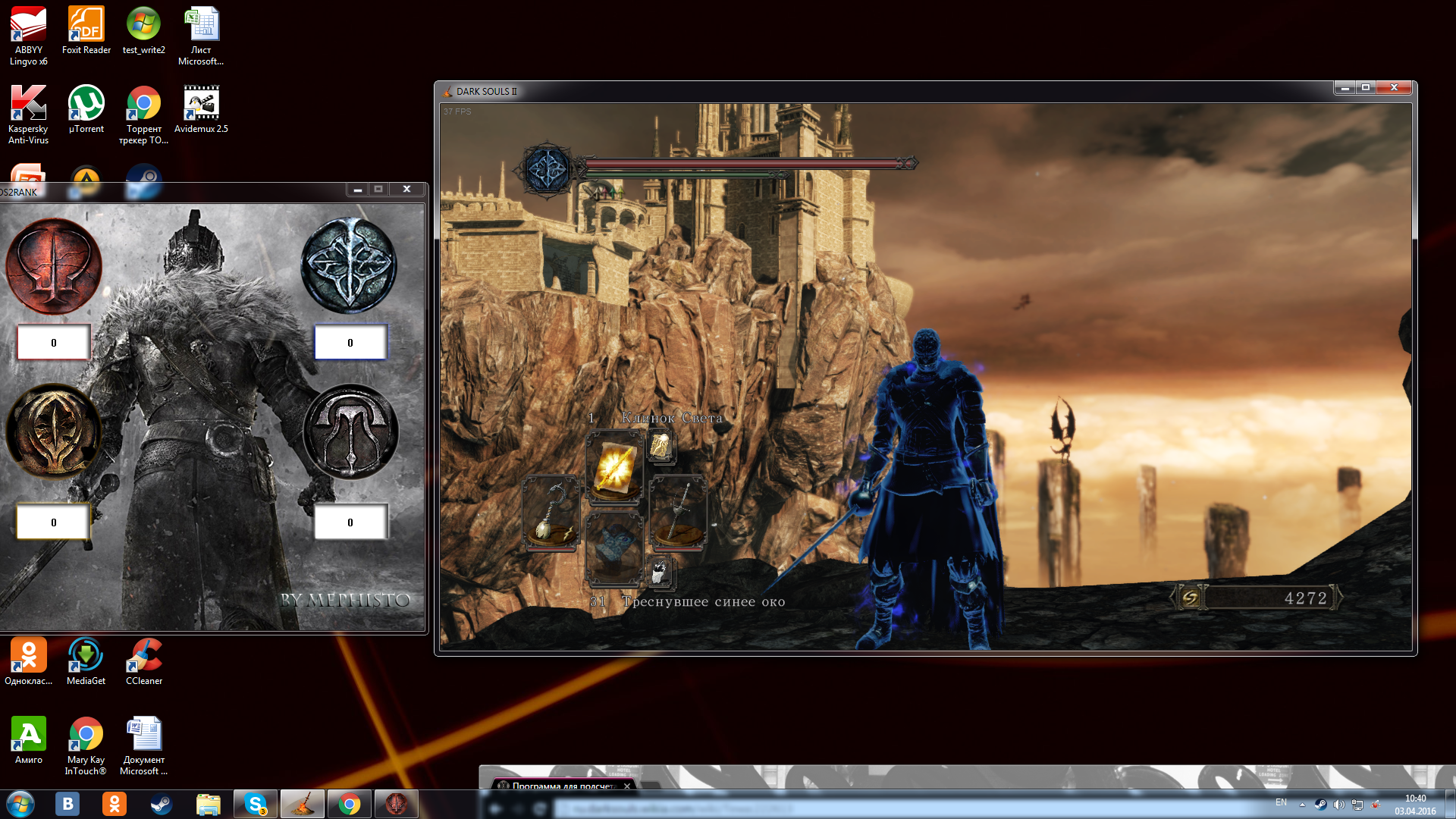Open Одноклассники desktop shortcut
Screen dimensions: 1456x819
point(29,661)
